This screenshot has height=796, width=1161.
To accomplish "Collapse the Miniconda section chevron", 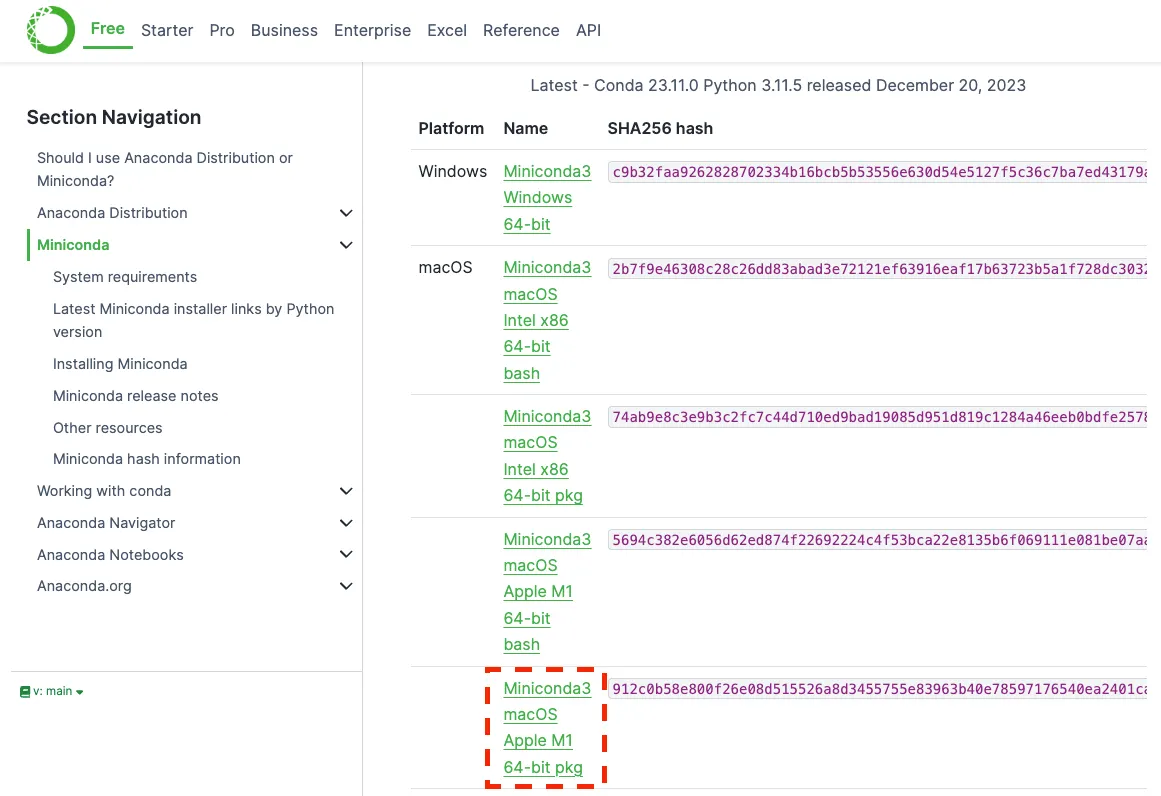I will pos(346,245).
